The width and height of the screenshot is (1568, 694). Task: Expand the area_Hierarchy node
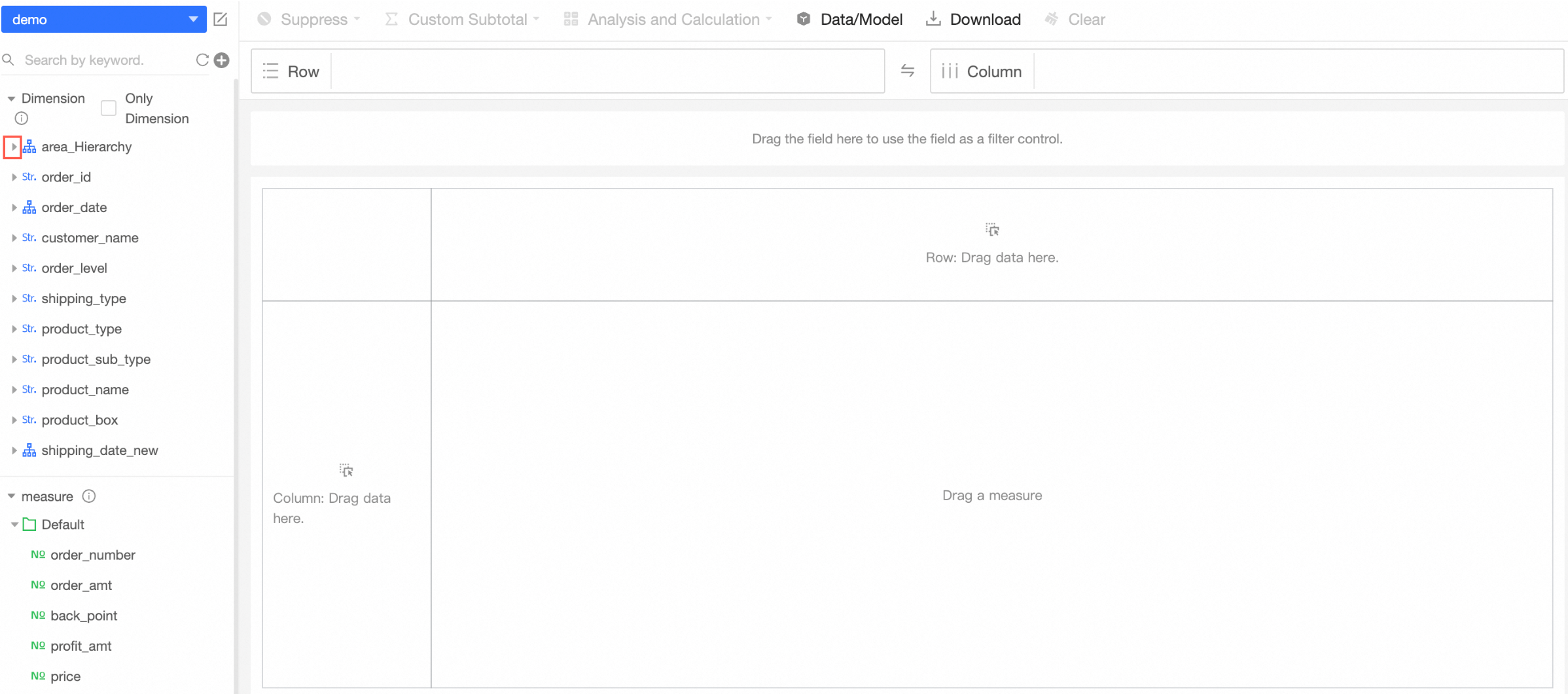13,147
